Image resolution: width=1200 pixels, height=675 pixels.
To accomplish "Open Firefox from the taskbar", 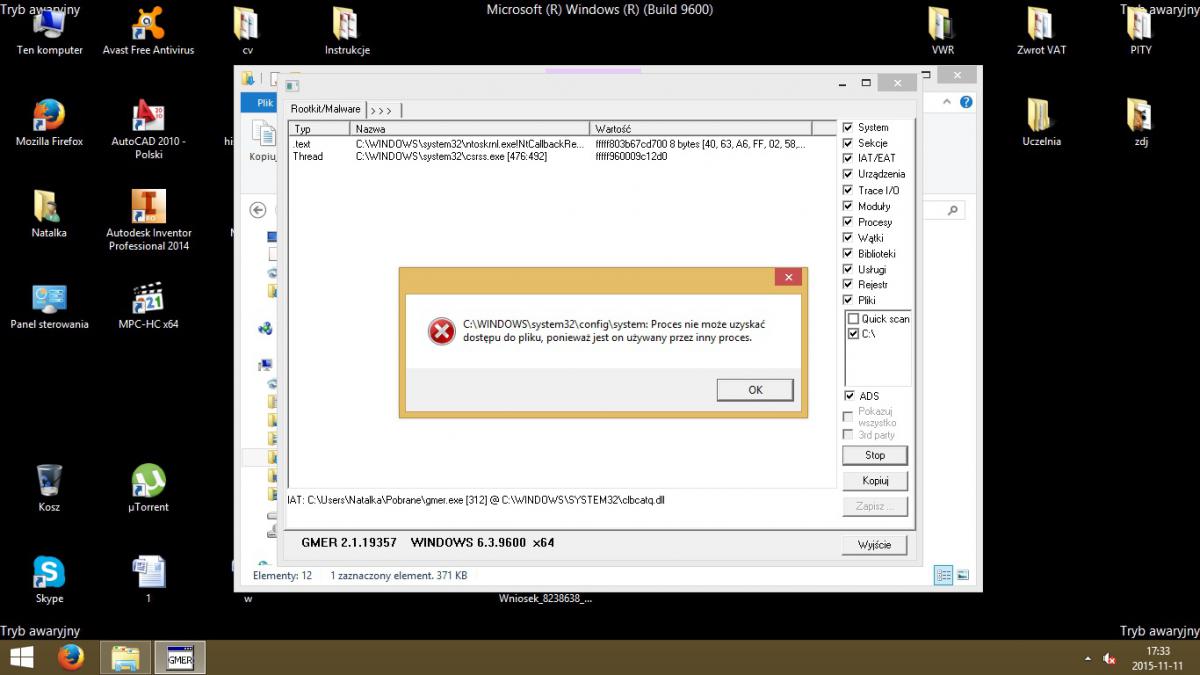I will tap(70, 657).
